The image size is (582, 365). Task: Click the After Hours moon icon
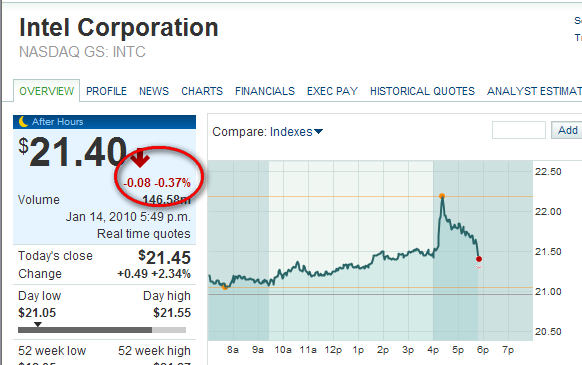pyautogui.click(x=23, y=121)
